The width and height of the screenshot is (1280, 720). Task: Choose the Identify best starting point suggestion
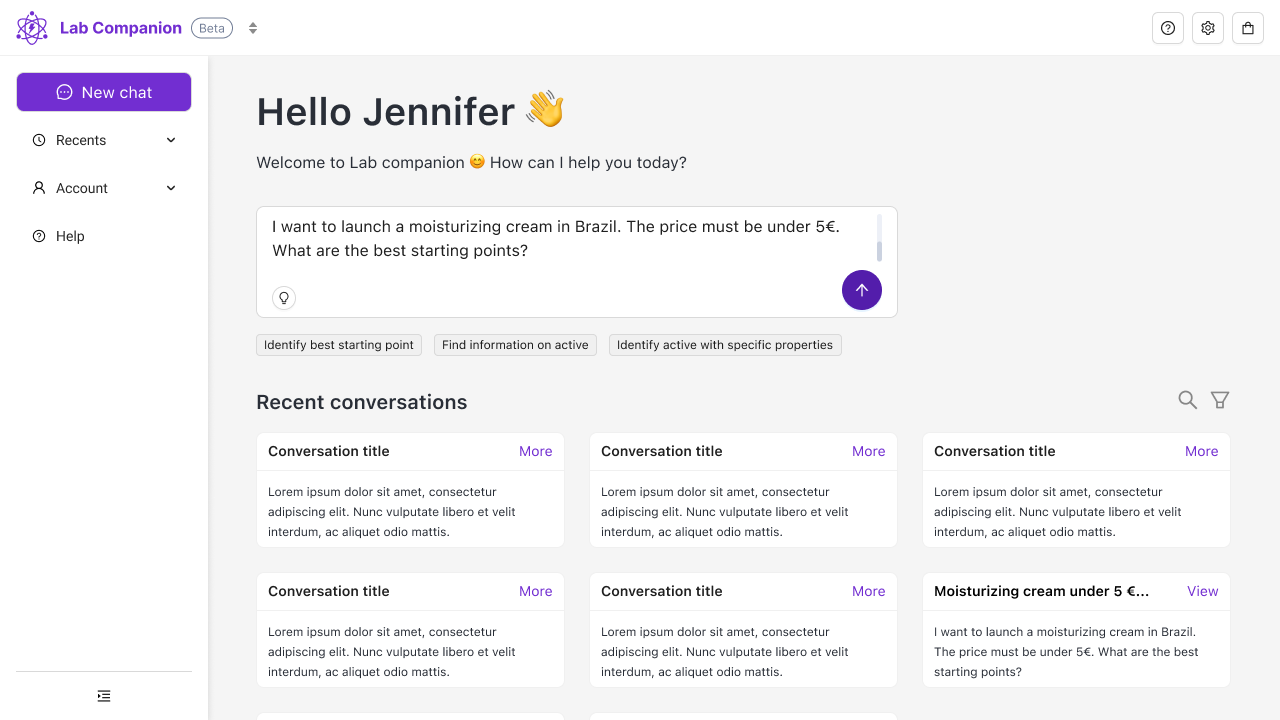(x=338, y=344)
